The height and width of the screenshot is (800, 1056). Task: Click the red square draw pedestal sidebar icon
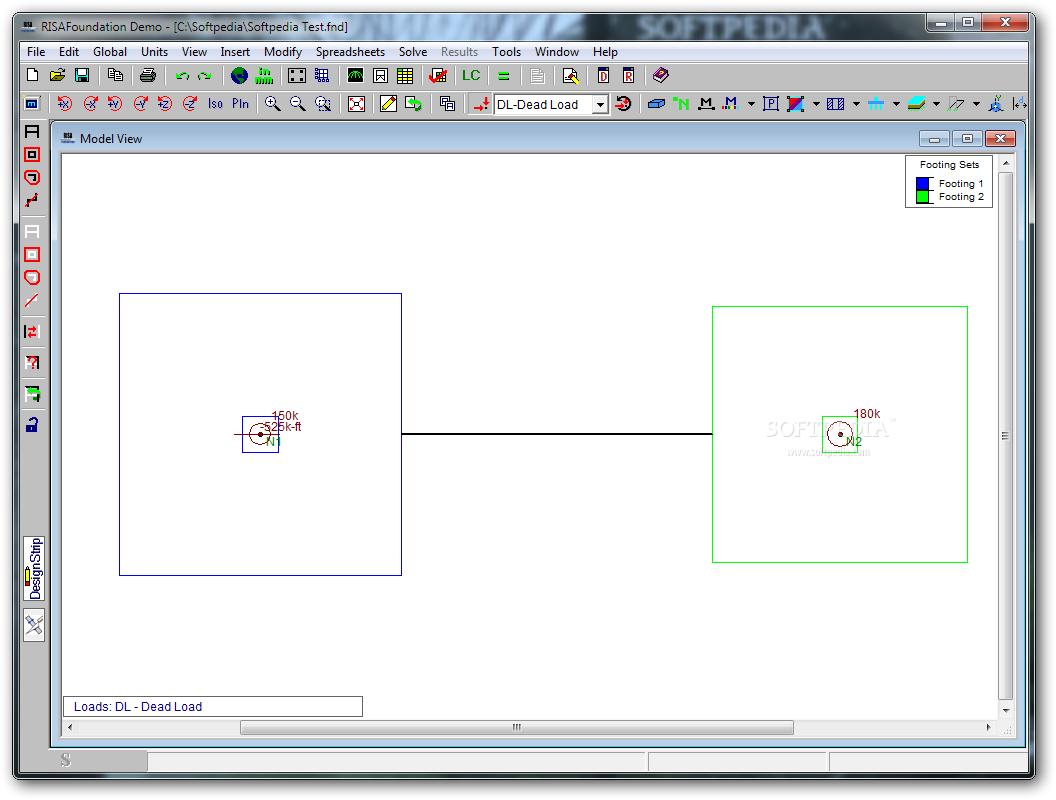click(32, 154)
